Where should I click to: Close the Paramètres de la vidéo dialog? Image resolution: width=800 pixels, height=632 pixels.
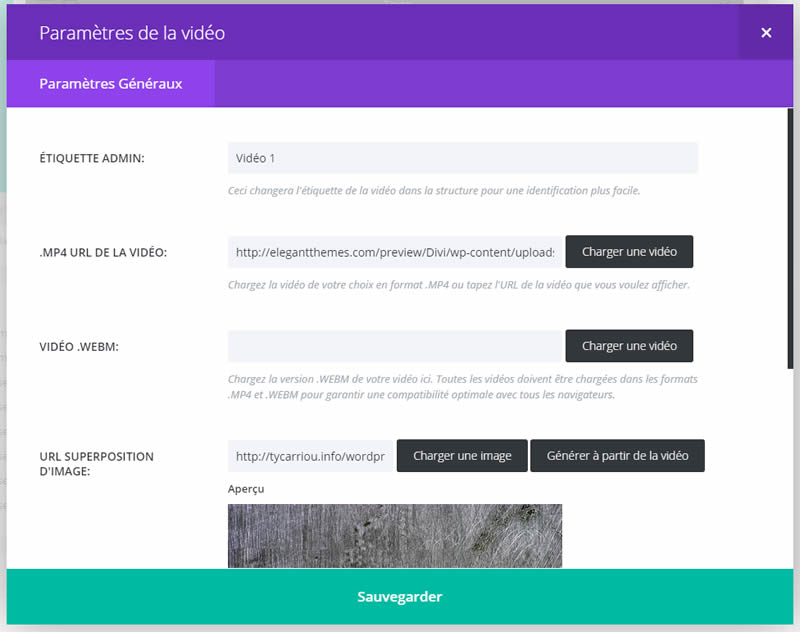(x=766, y=33)
